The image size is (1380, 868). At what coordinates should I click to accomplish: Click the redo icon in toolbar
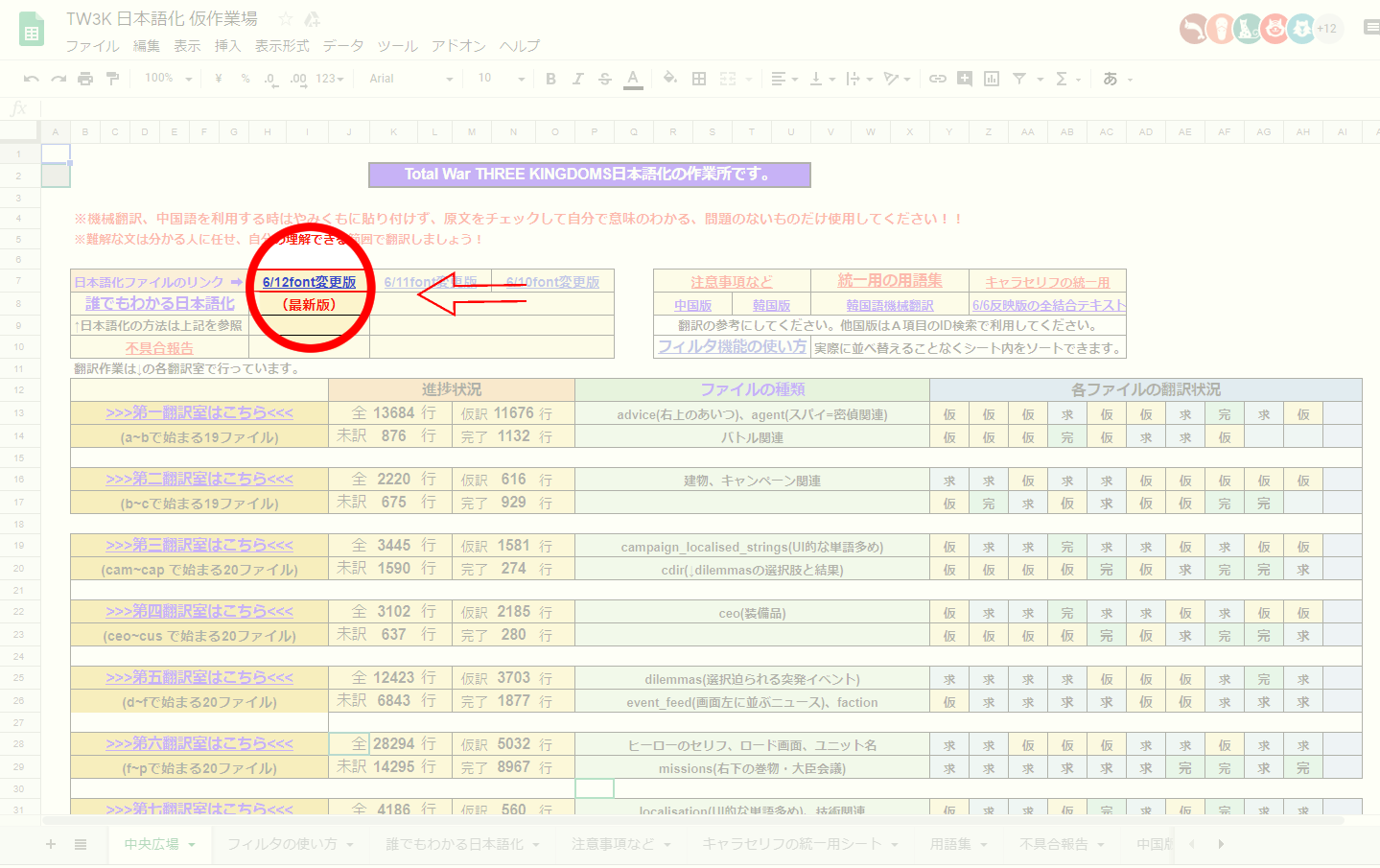[58, 79]
